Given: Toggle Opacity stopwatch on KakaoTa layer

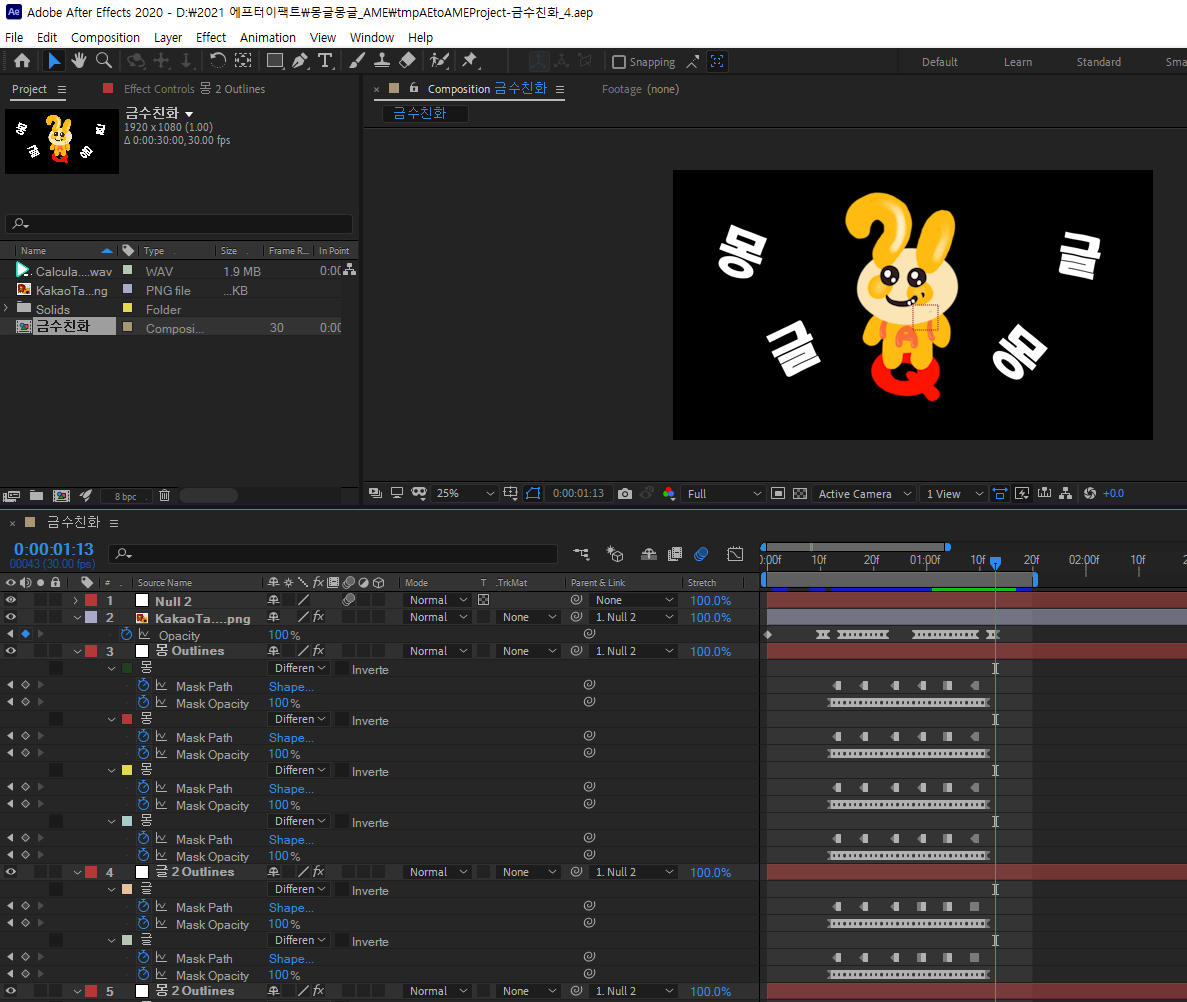Looking at the screenshot, I should tap(126, 634).
